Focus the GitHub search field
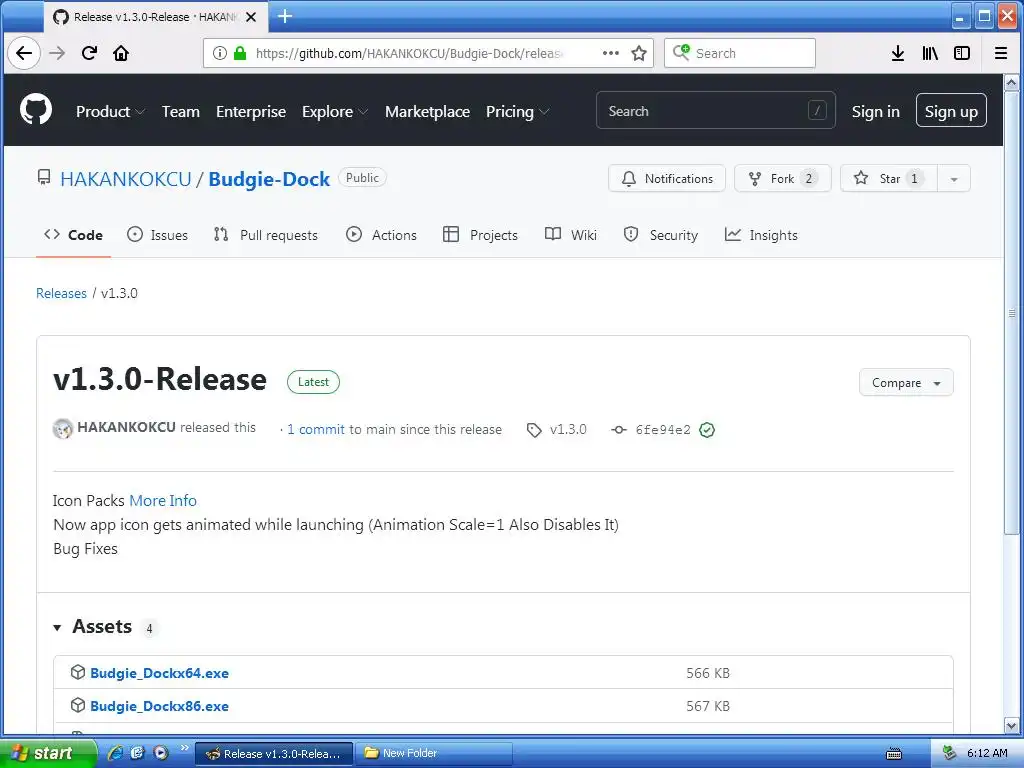This screenshot has height=768, width=1024. coord(715,111)
